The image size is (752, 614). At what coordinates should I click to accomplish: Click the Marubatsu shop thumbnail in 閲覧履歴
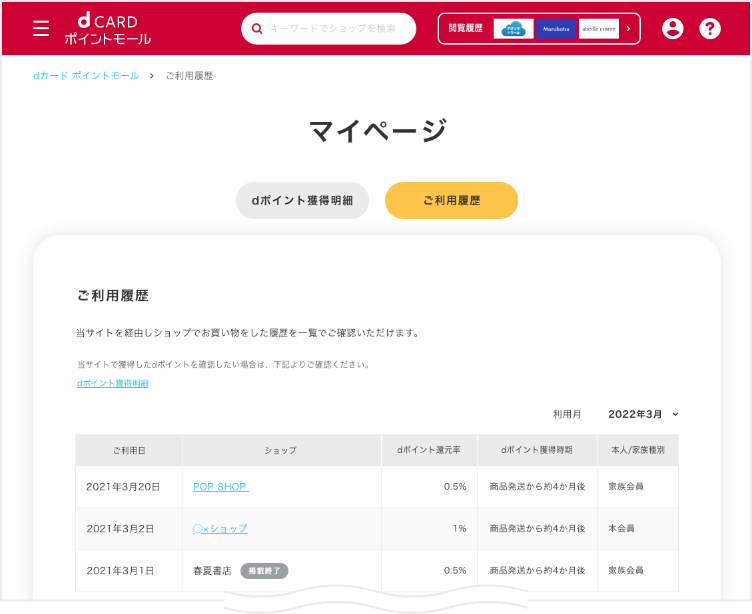[x=556, y=29]
